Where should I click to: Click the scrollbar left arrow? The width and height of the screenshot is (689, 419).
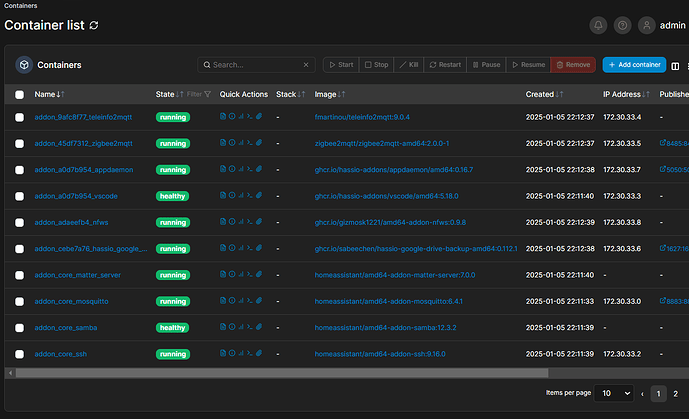(11, 373)
